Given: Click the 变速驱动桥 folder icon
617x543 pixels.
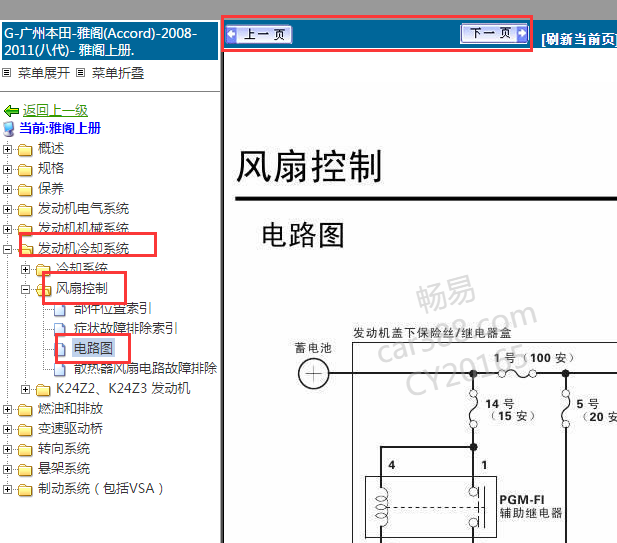Looking at the screenshot, I should click(25, 430).
